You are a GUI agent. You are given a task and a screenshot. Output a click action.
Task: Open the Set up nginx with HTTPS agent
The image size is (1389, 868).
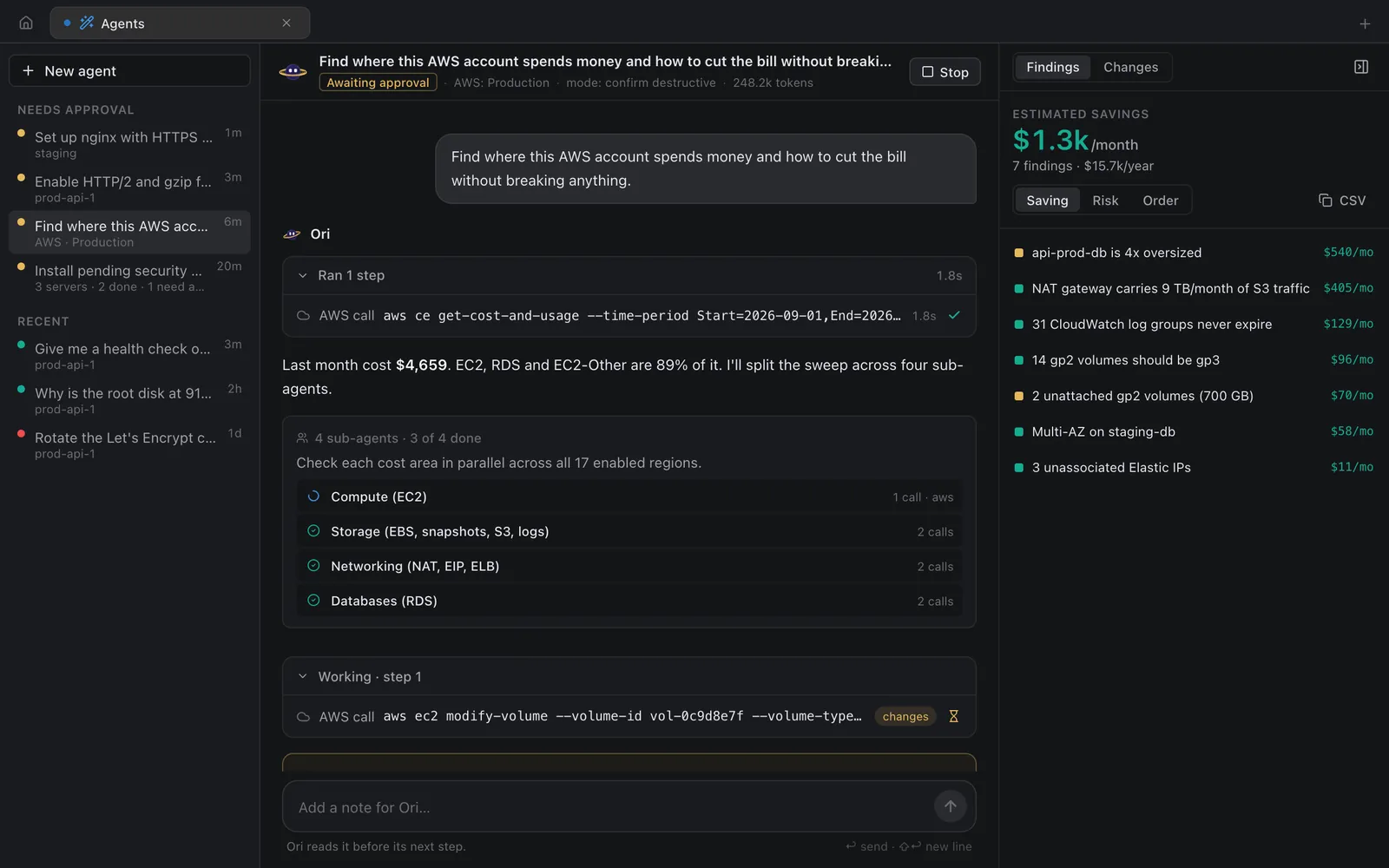[x=129, y=144]
